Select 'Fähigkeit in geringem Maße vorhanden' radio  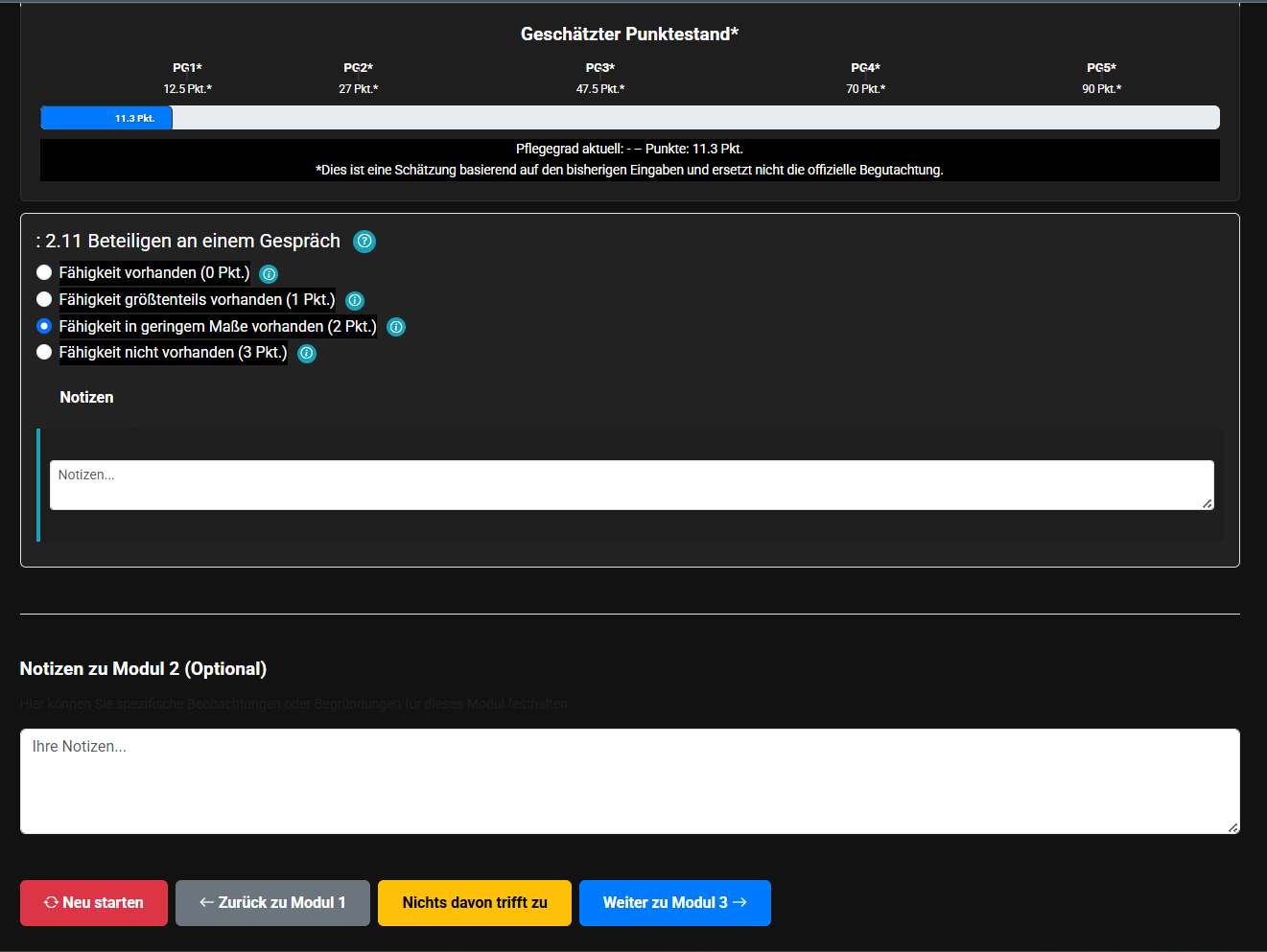click(44, 326)
